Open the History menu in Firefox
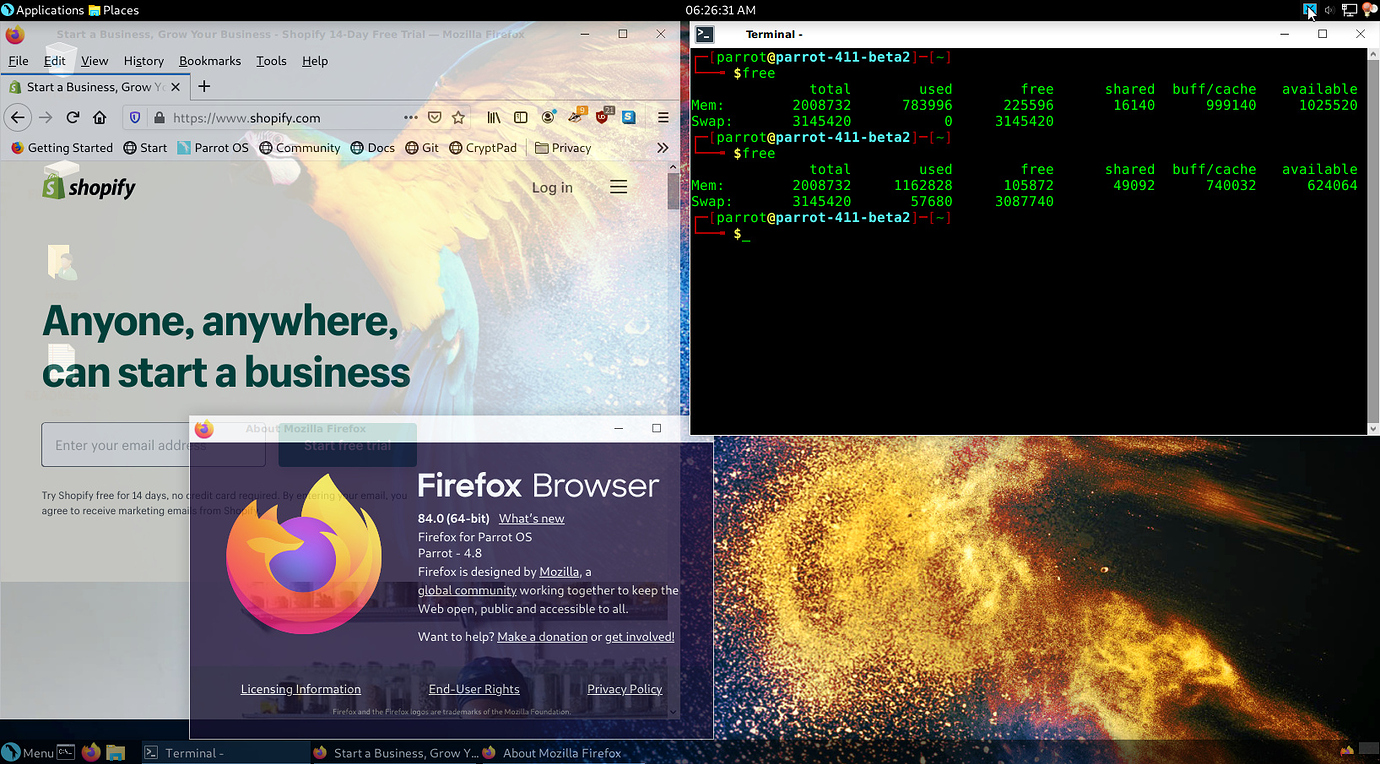Image resolution: width=1380 pixels, height=764 pixels. pos(143,61)
